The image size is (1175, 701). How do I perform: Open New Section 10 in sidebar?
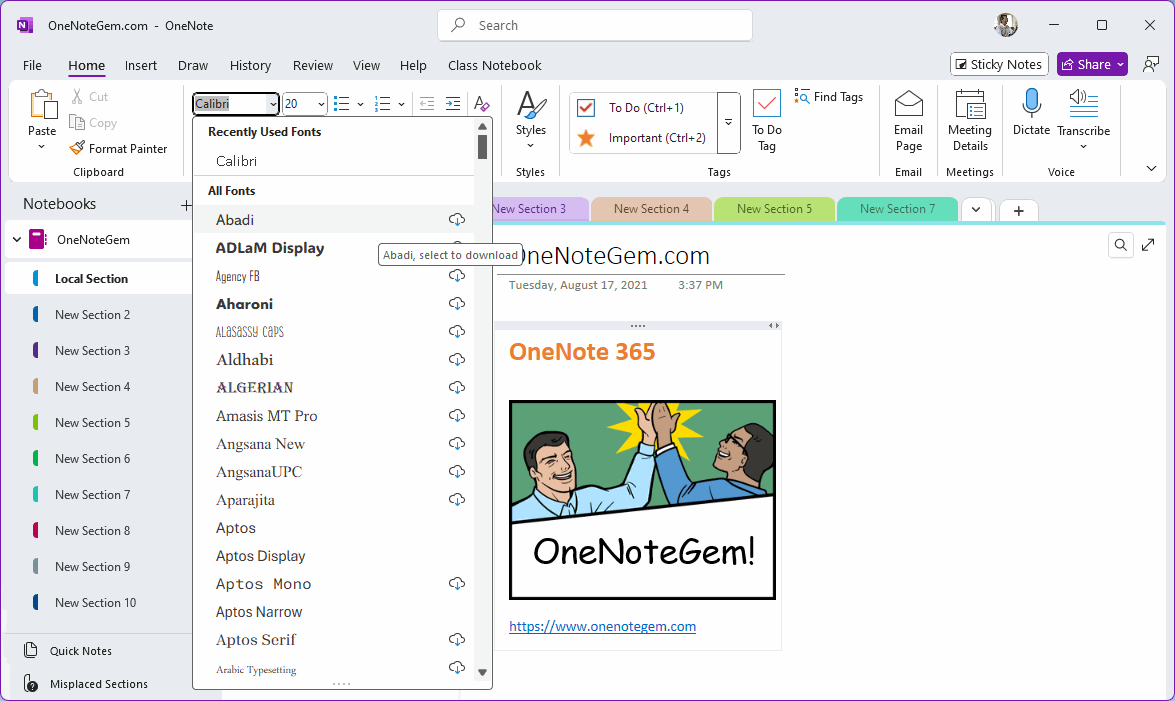(x=97, y=603)
